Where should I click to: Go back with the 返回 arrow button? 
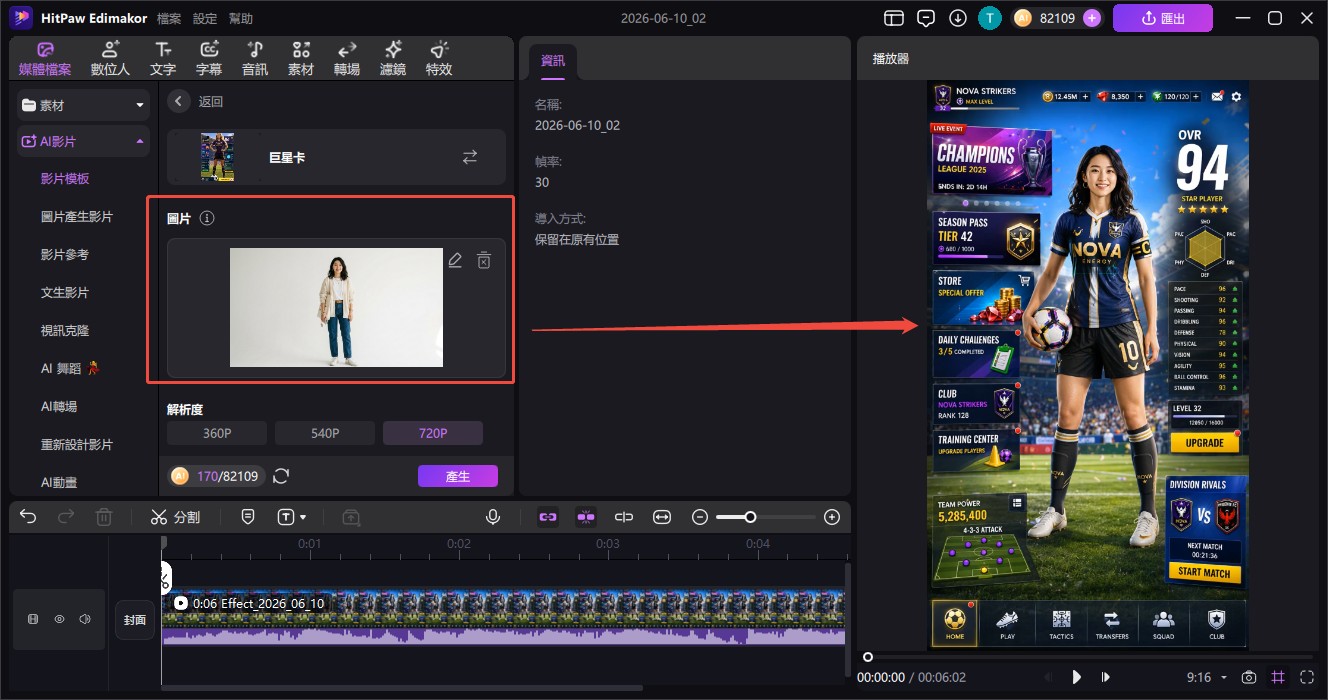coord(179,101)
